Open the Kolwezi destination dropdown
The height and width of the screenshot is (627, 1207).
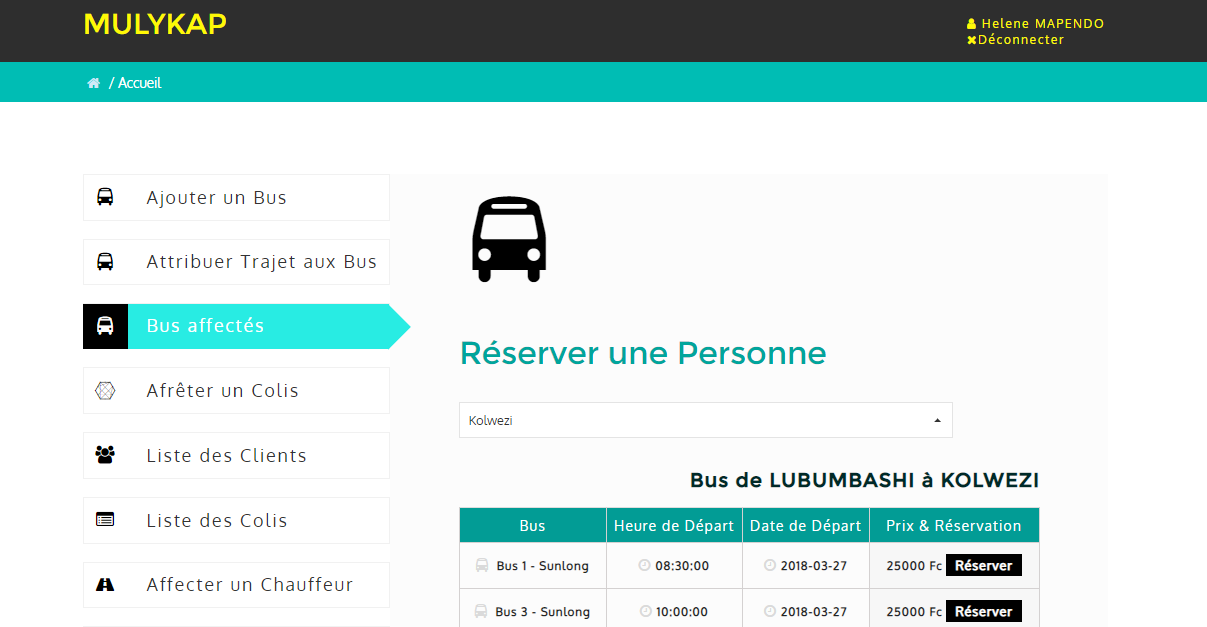[705, 420]
